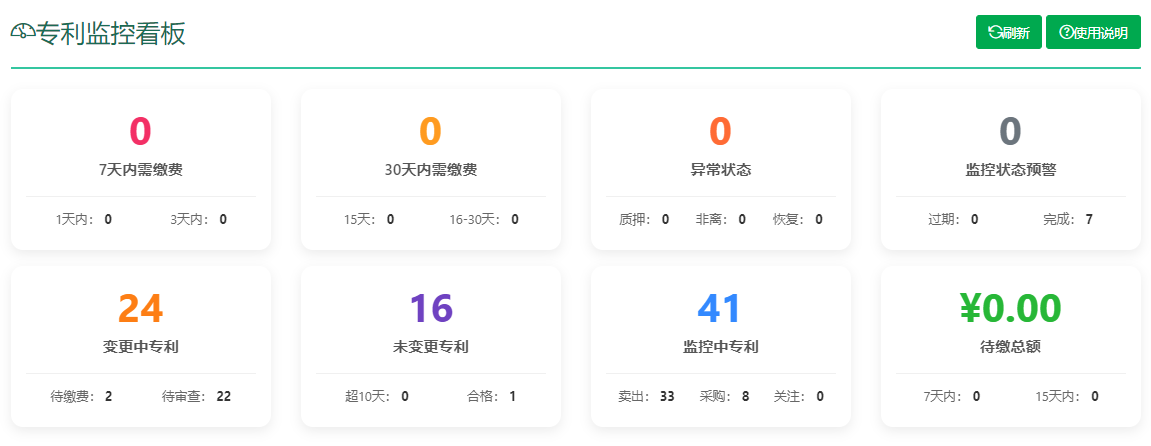Select the 异常状态 count of 0
The width and height of the screenshot is (1151, 446).
pyautogui.click(x=720, y=131)
